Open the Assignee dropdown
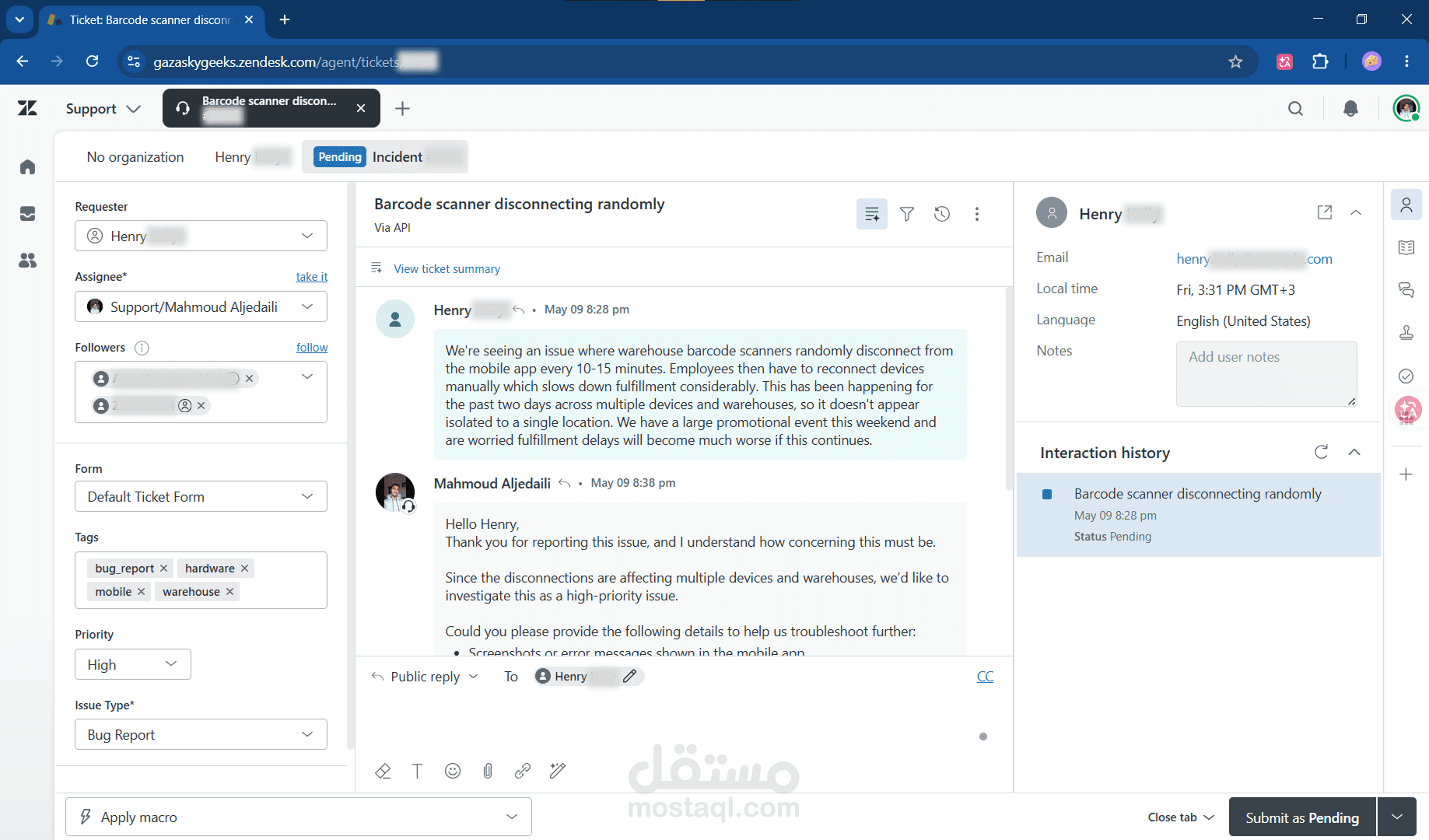The width and height of the screenshot is (1429, 840). click(201, 306)
